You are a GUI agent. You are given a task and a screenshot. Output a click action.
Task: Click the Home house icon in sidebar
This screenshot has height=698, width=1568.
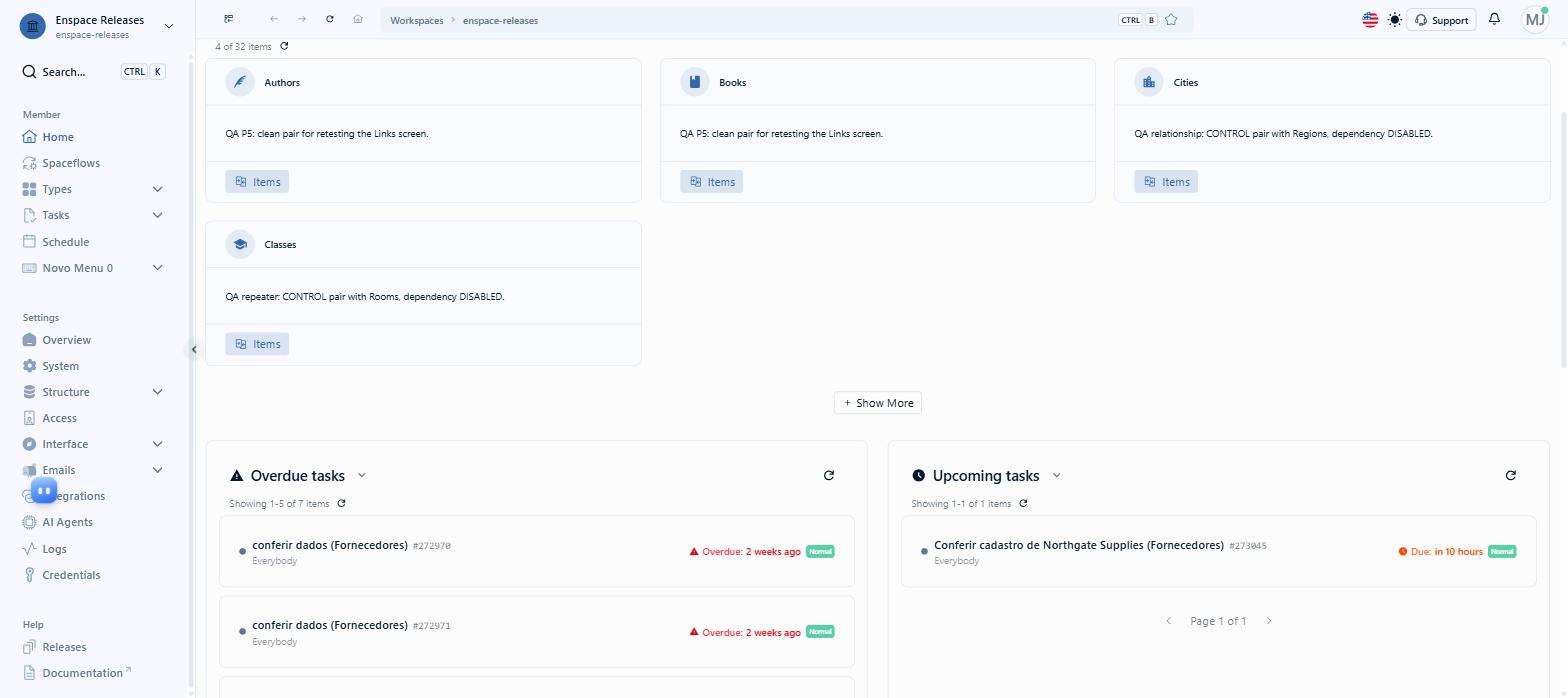[29, 137]
